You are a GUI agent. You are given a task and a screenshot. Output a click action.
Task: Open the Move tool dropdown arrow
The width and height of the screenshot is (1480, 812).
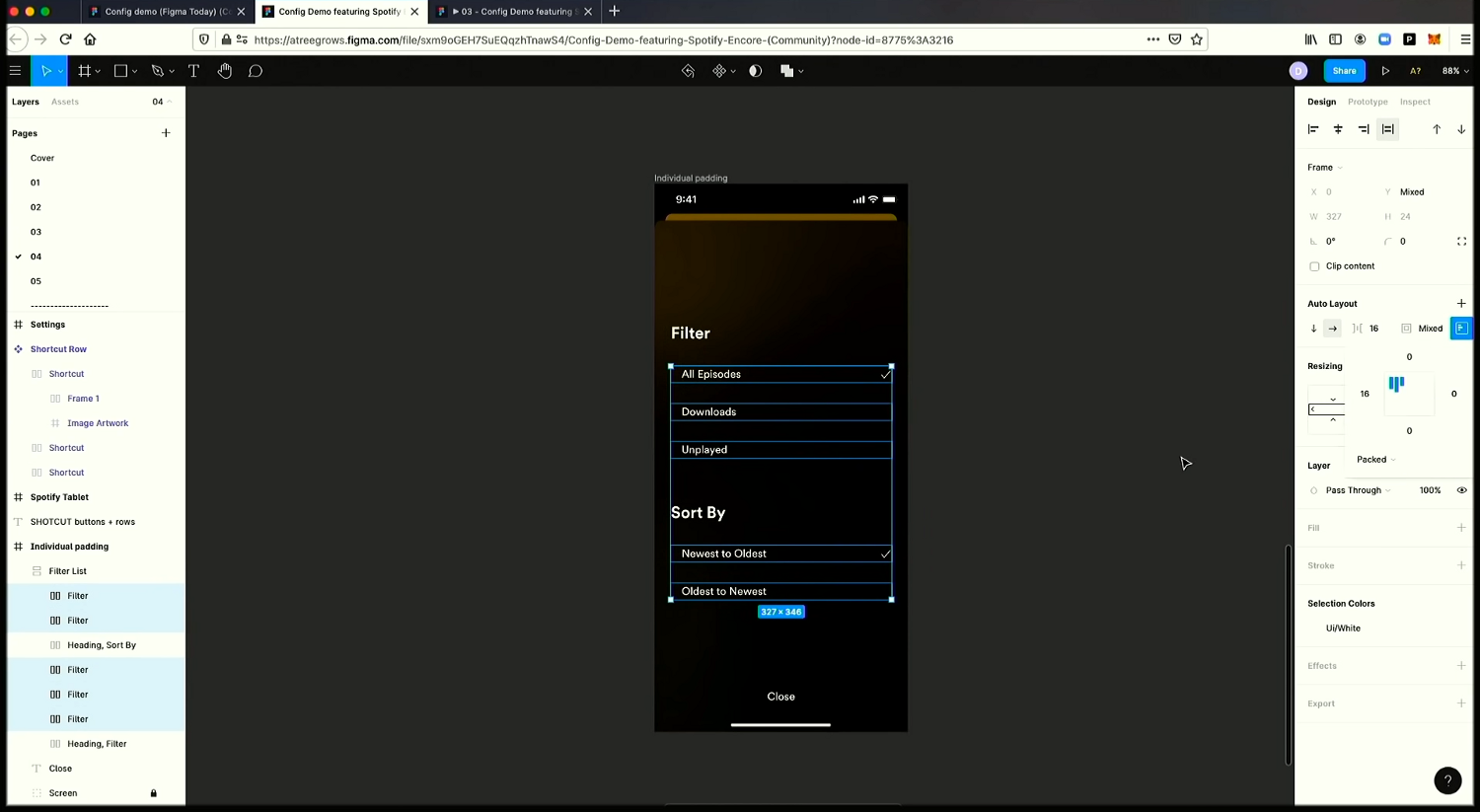click(x=60, y=72)
